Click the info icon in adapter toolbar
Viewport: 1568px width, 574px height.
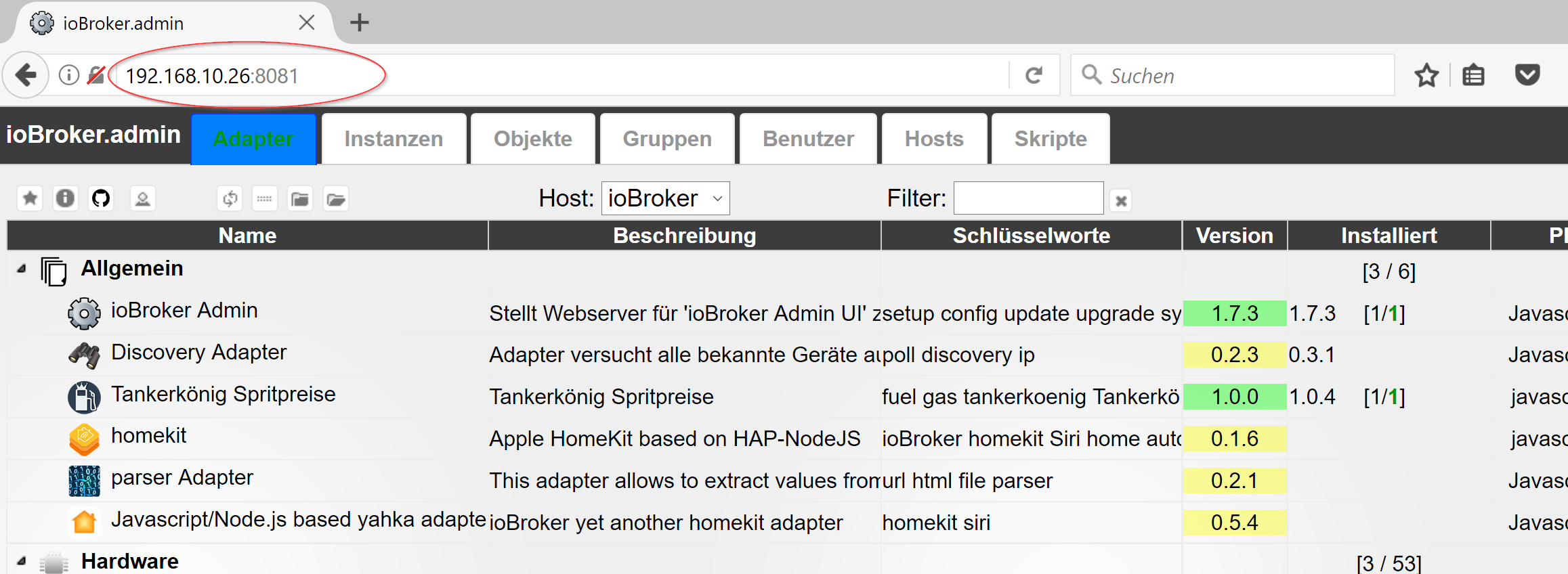coord(65,198)
